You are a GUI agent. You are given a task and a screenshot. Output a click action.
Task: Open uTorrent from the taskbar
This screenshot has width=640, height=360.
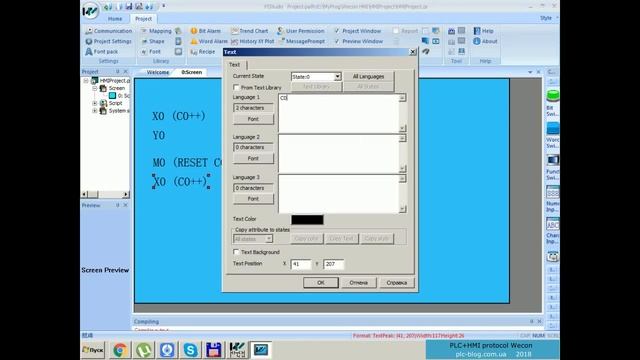[144, 350]
